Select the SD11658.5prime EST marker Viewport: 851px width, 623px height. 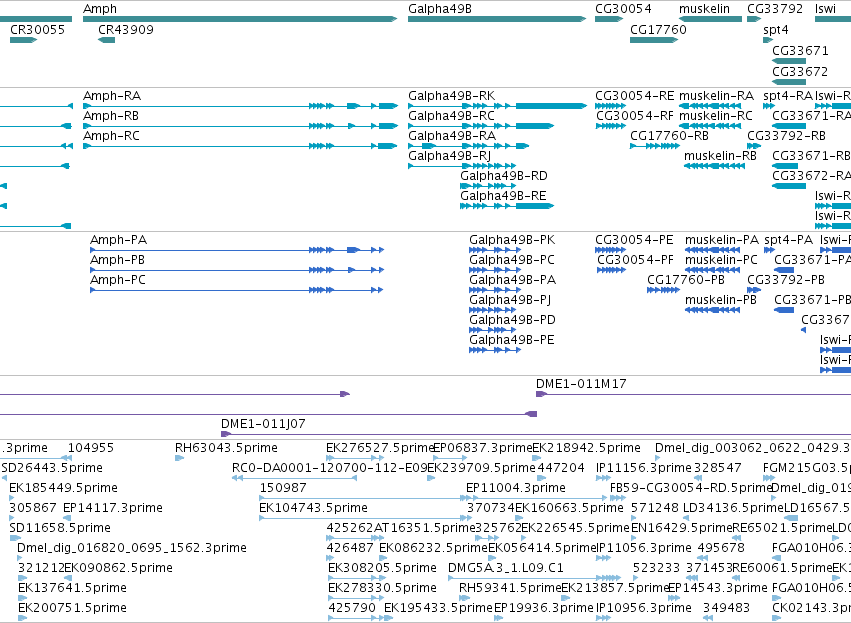(x=15, y=538)
